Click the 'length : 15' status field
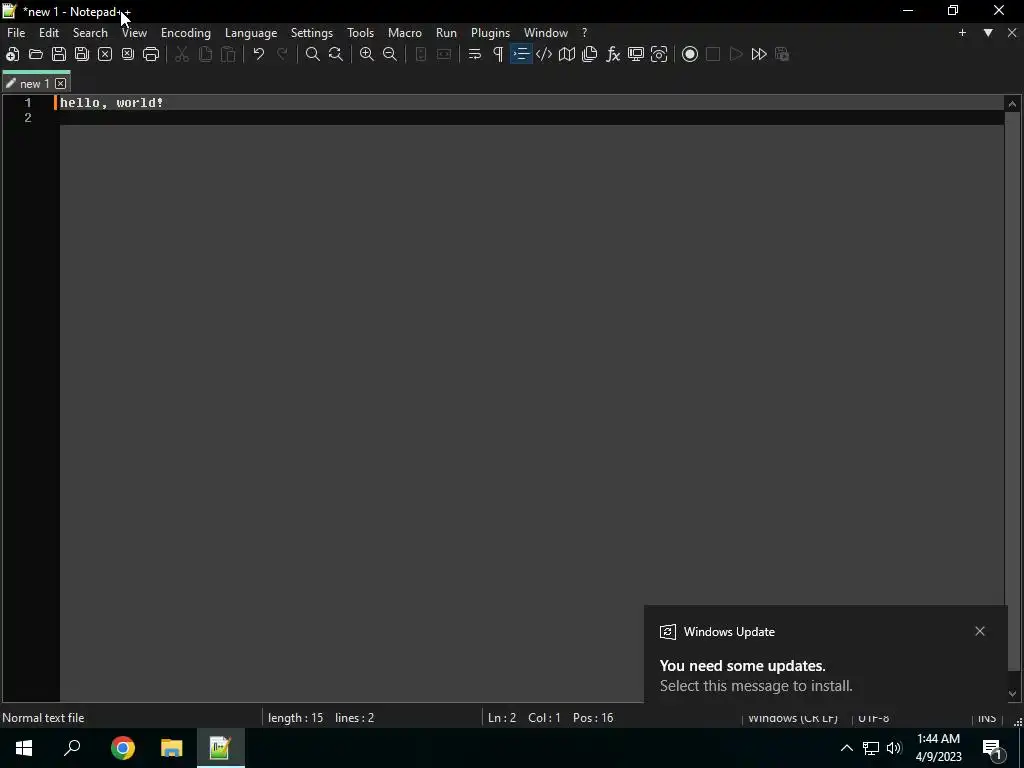The image size is (1024, 768). point(295,718)
